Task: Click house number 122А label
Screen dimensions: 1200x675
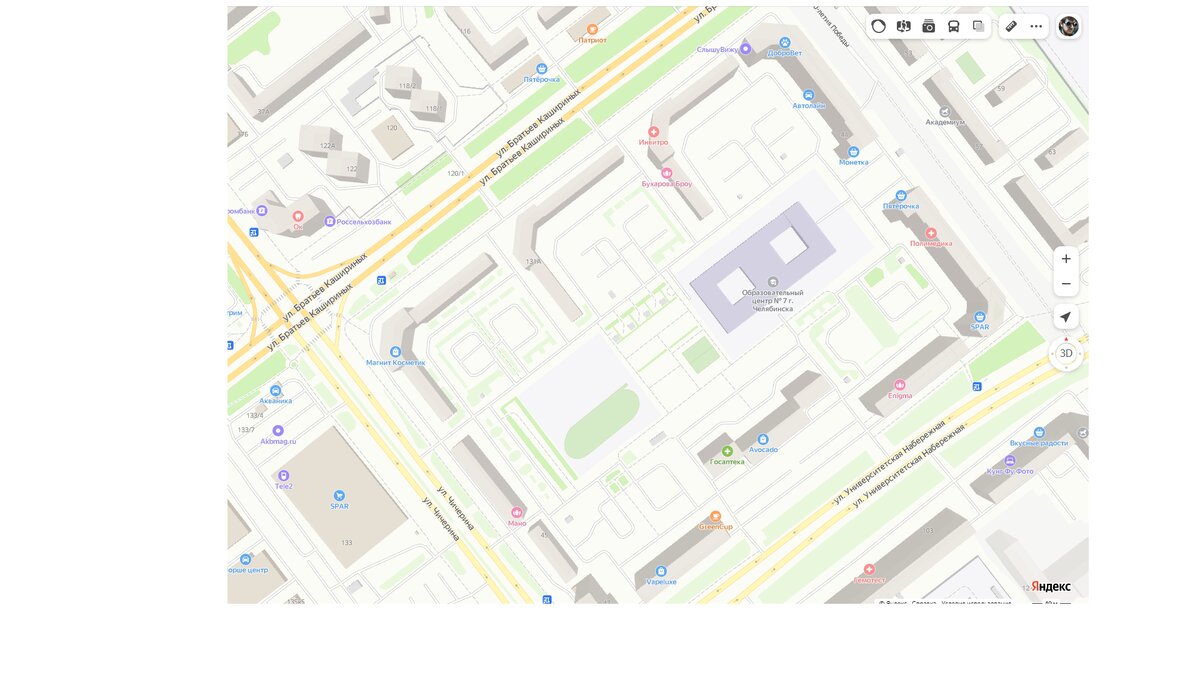Action: 328,146
